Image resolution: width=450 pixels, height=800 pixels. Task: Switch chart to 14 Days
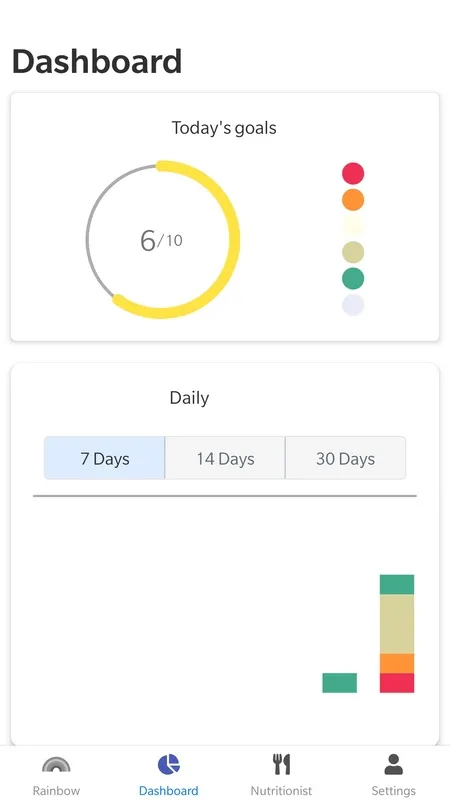tap(225, 458)
